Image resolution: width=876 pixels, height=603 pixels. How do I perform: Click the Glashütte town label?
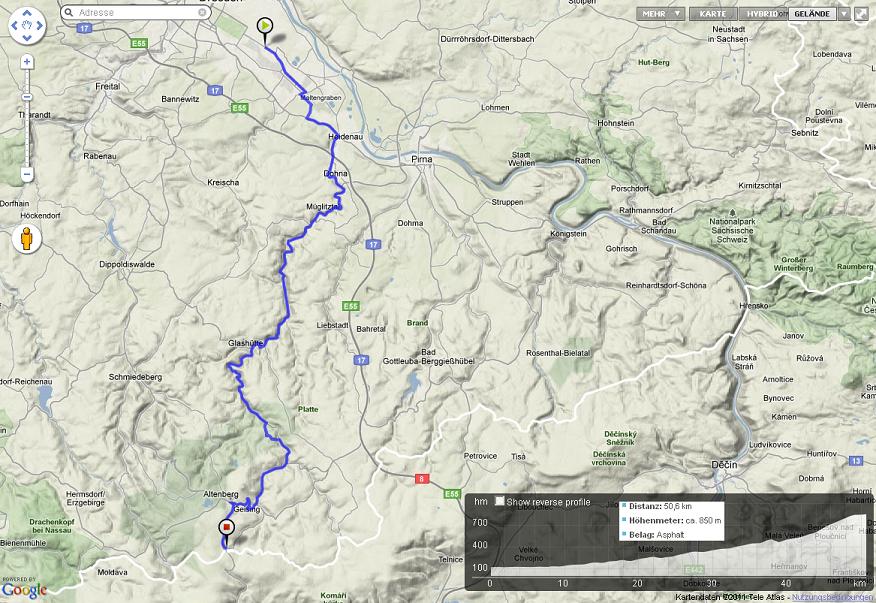point(246,343)
